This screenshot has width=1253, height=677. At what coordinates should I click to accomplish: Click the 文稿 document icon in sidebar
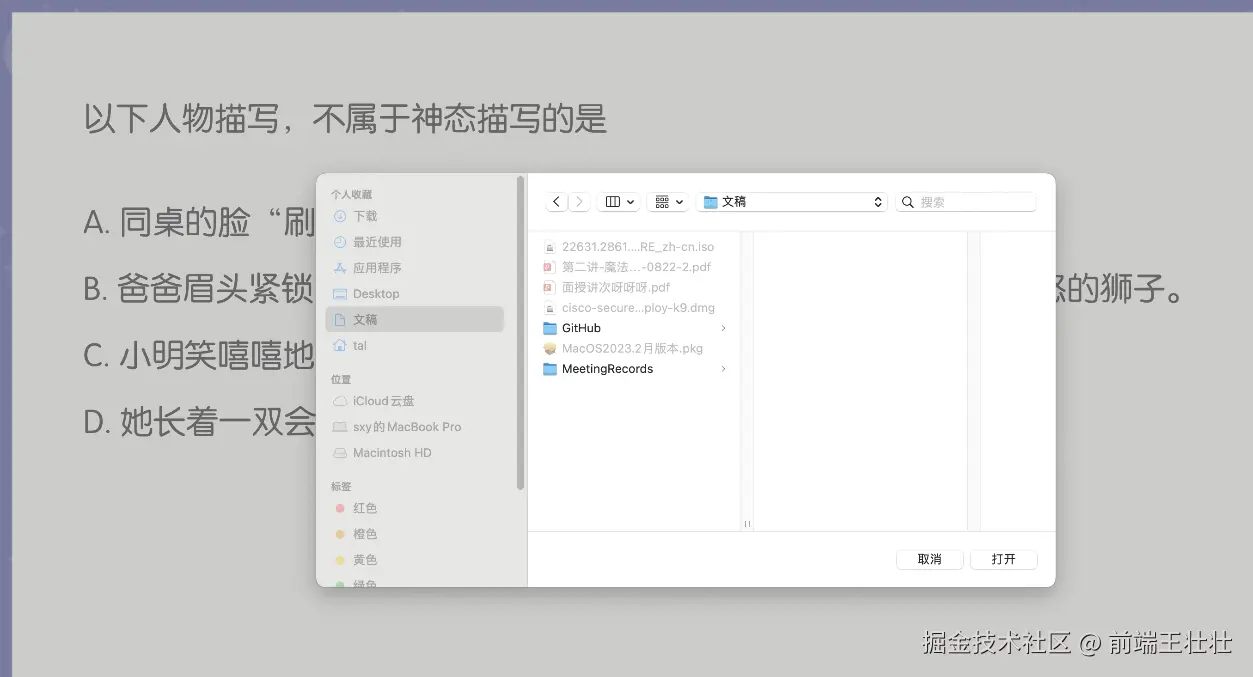(x=340, y=319)
